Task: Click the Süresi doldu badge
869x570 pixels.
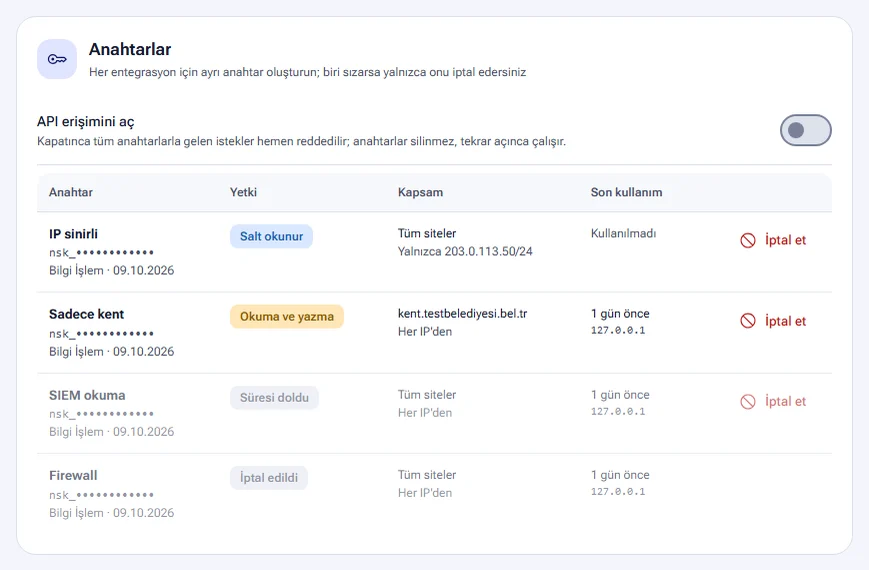Action: tap(274, 398)
